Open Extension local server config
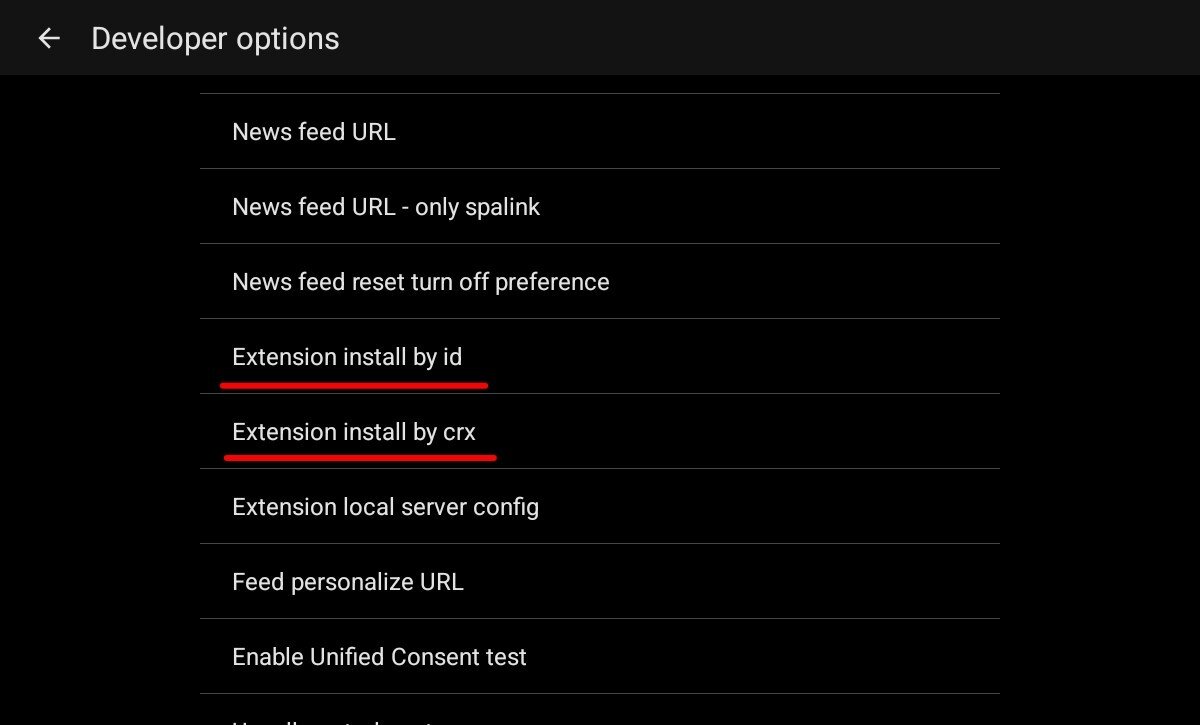1200x725 pixels. point(385,507)
